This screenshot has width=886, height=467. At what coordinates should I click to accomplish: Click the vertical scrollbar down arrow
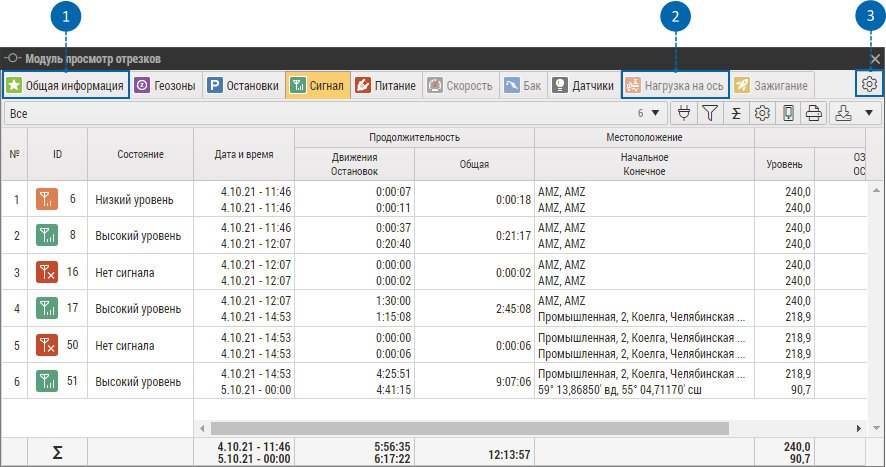(876, 428)
